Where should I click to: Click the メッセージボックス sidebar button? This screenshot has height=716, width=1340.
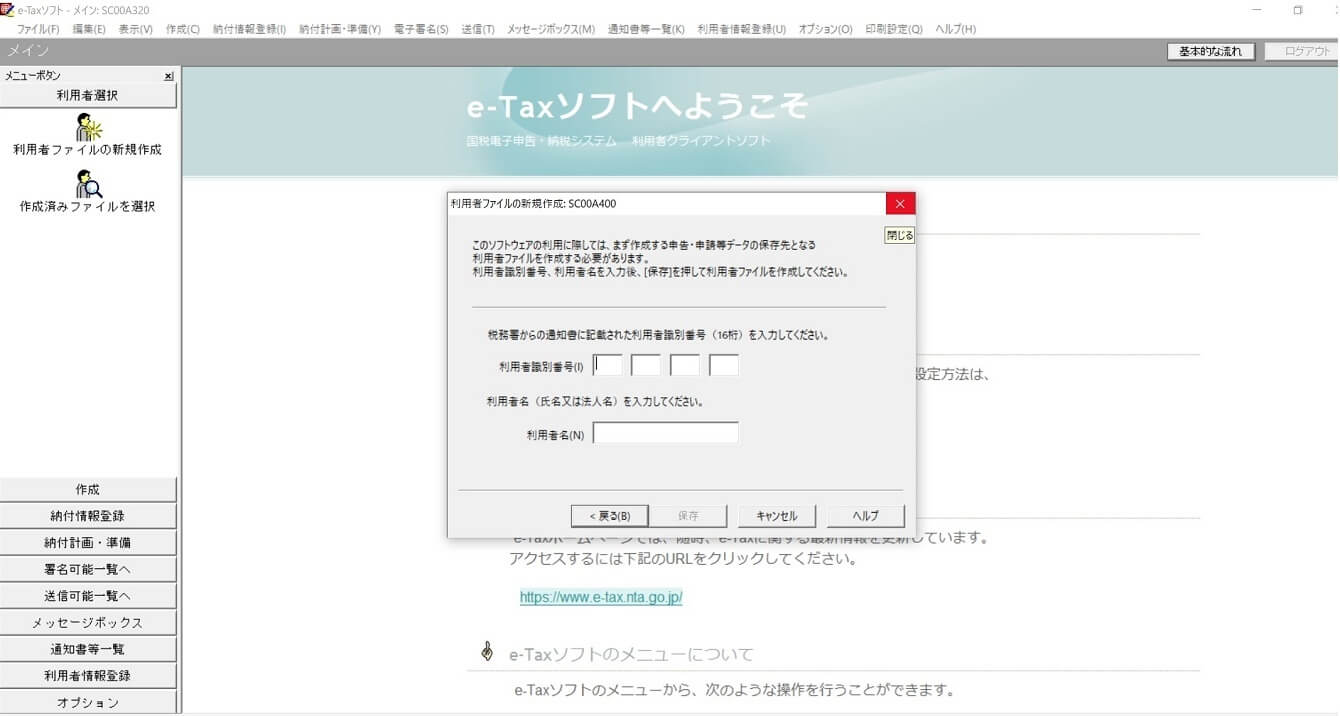[x=88, y=622]
